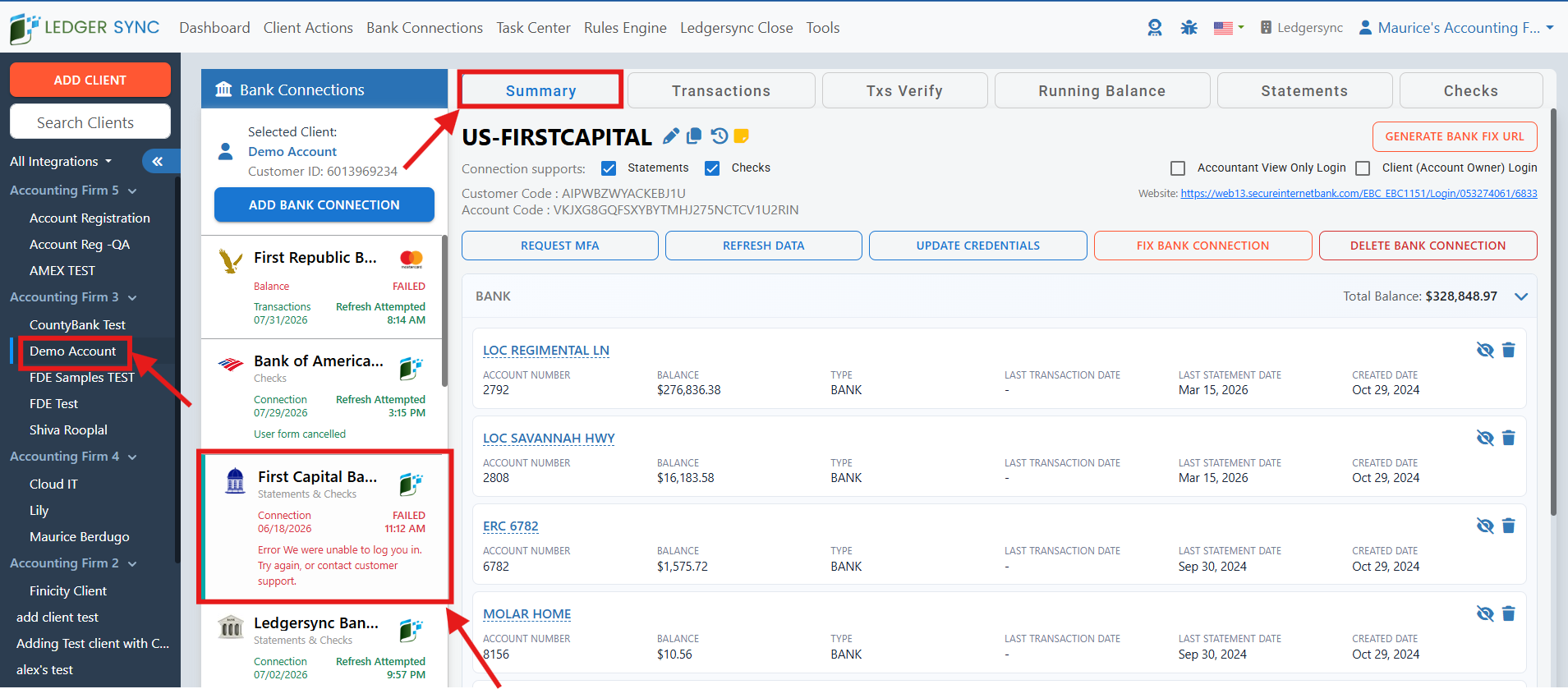
Task: Open the US flag language dropdown
Action: (x=1229, y=28)
